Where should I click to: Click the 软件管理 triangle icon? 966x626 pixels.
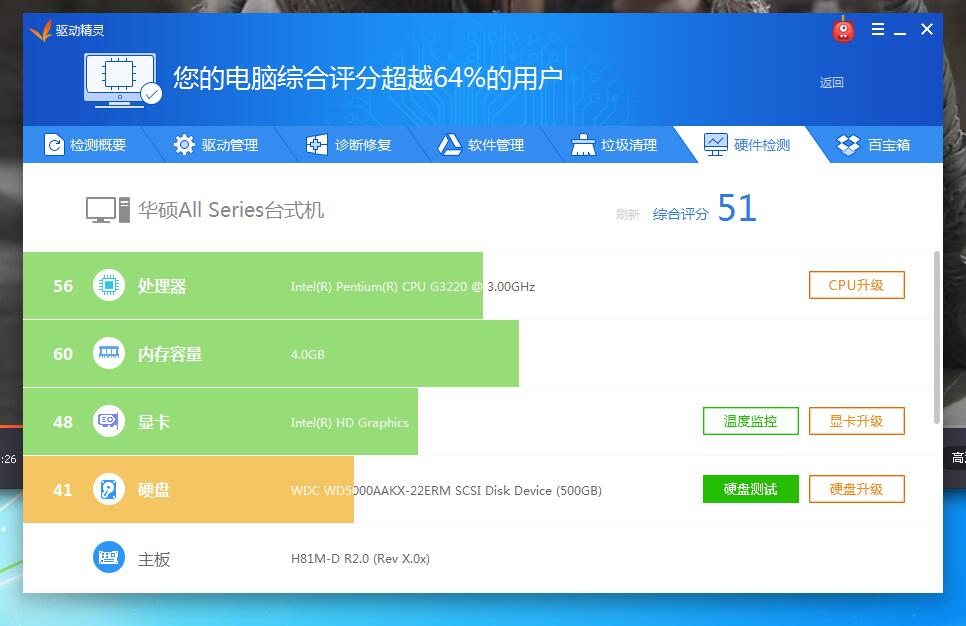(x=449, y=145)
